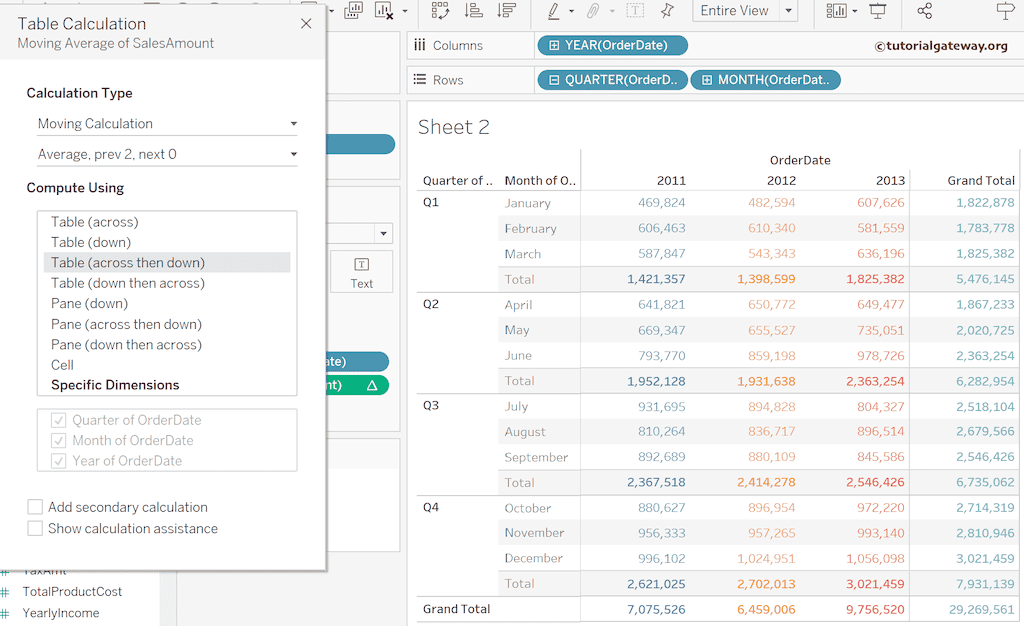Click the show/hide cards toolbar icon
The height and width of the screenshot is (626, 1024).
[837, 10]
